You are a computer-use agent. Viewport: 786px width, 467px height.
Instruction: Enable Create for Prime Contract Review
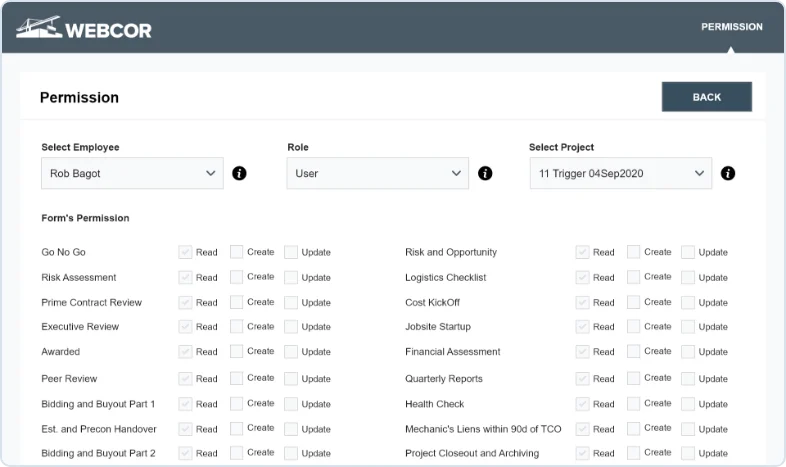click(237, 302)
